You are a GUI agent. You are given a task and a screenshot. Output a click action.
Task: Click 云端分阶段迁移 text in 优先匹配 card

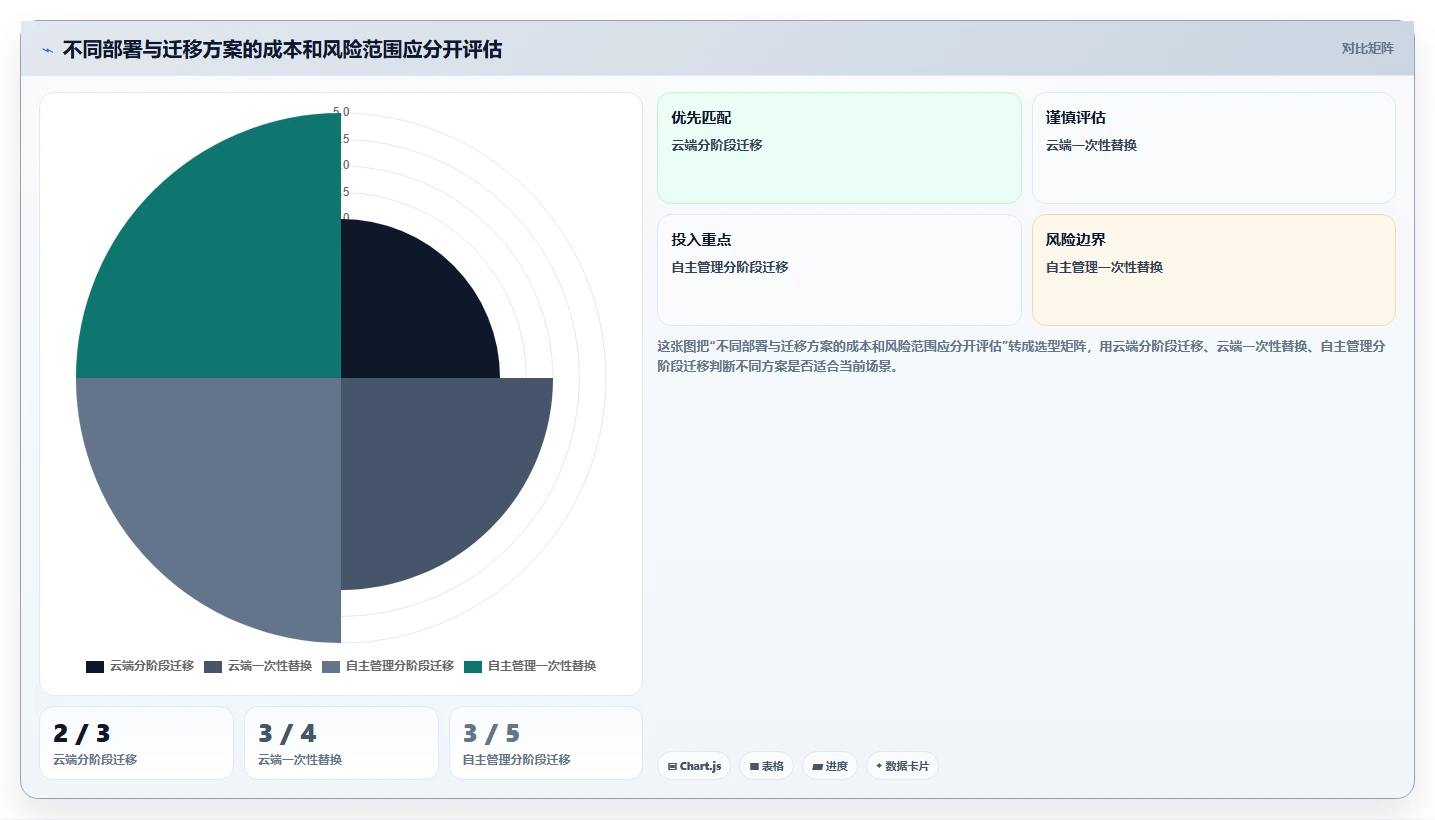pos(717,145)
